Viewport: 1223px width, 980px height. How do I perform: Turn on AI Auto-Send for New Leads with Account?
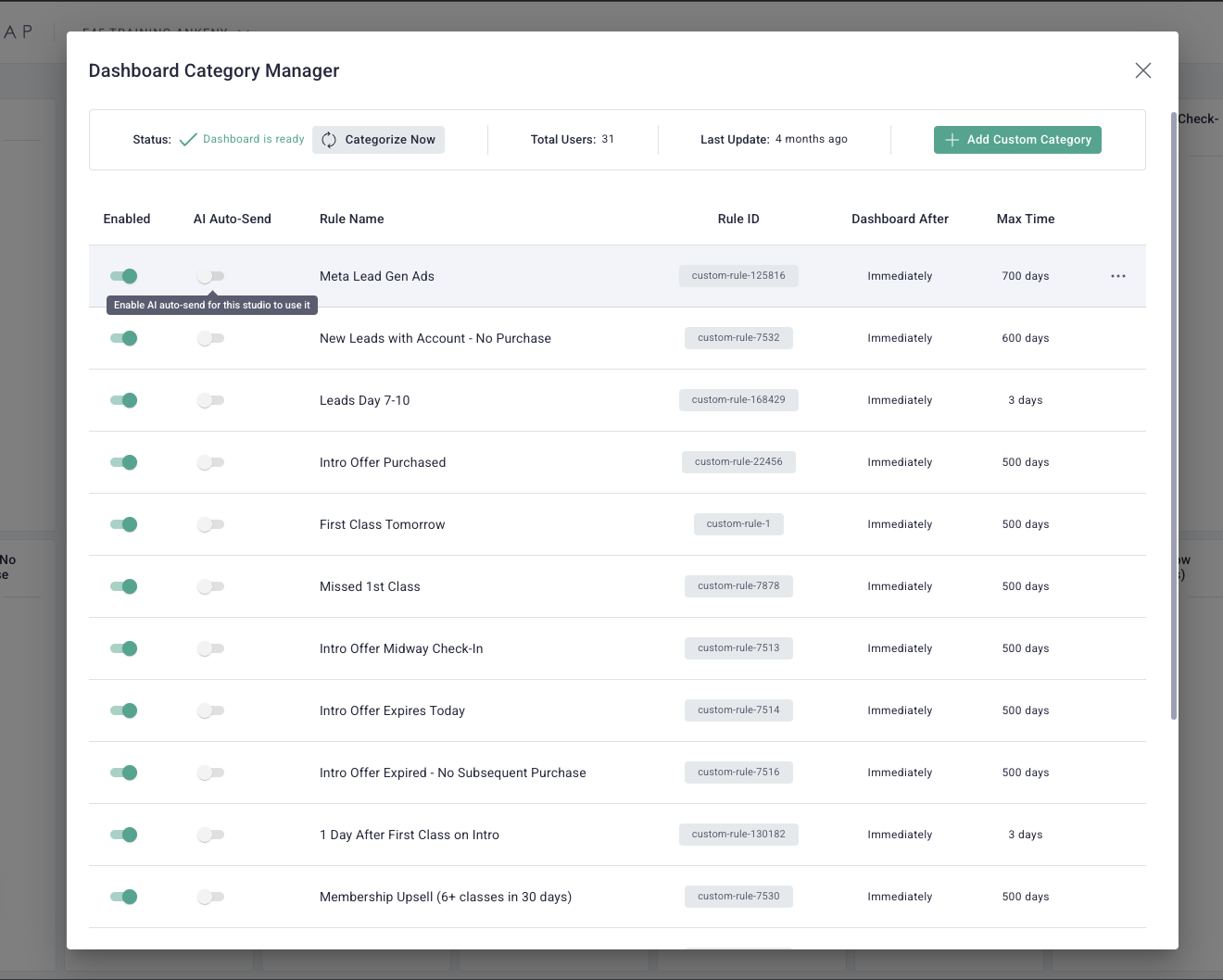pyautogui.click(x=210, y=338)
